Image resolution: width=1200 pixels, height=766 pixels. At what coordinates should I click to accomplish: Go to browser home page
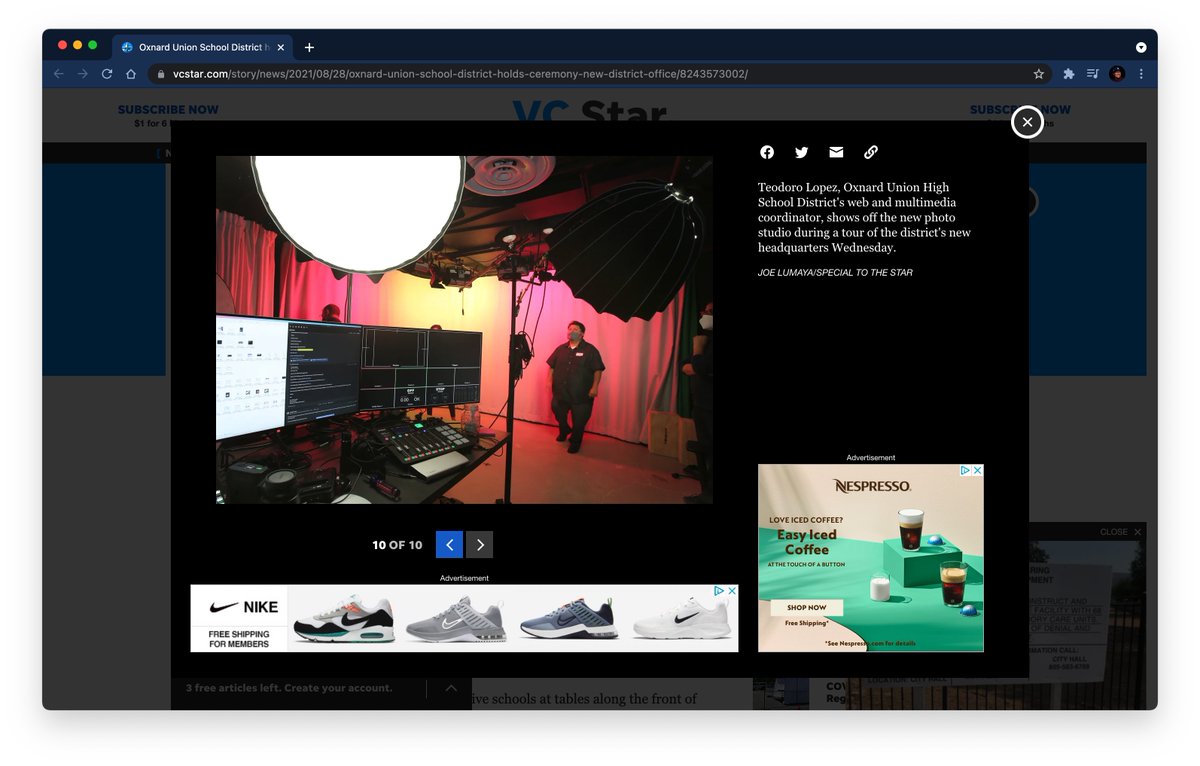pos(131,74)
